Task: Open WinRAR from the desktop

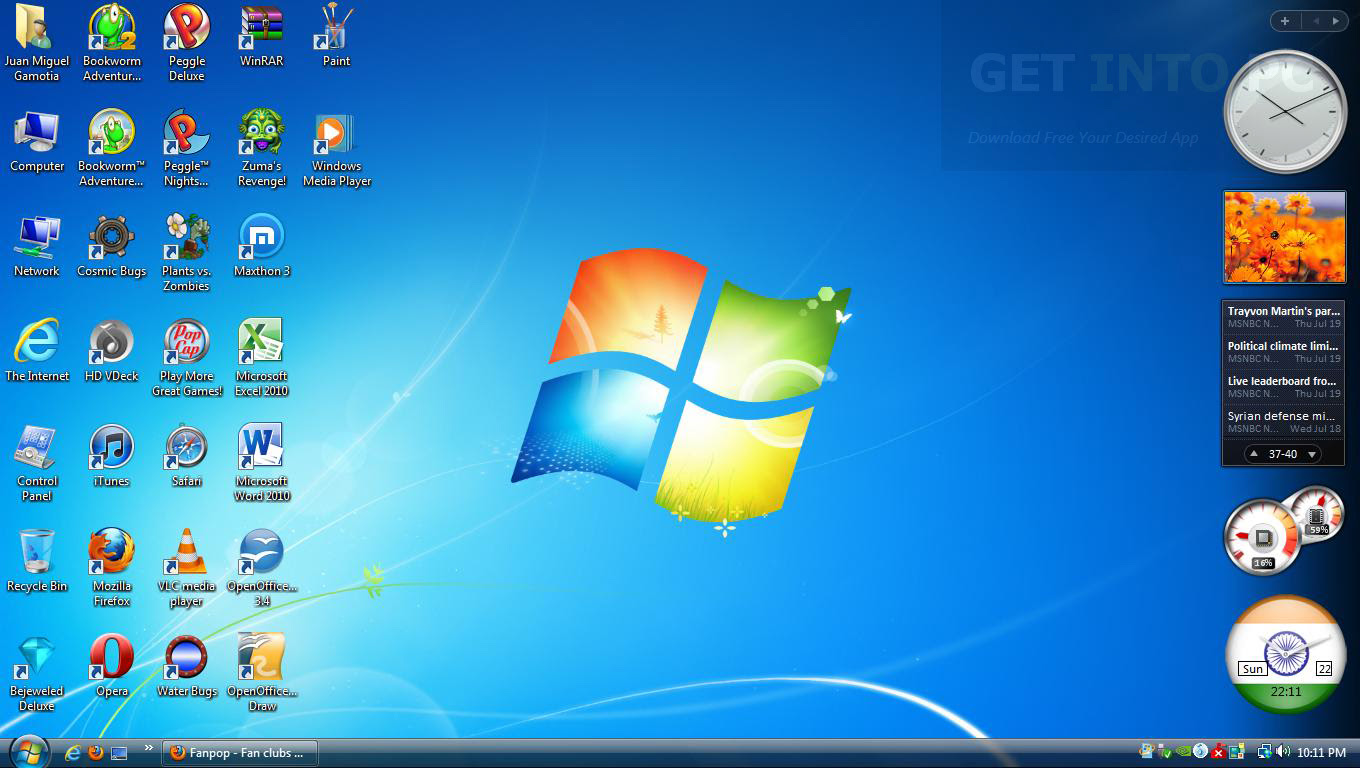Action: [x=261, y=36]
